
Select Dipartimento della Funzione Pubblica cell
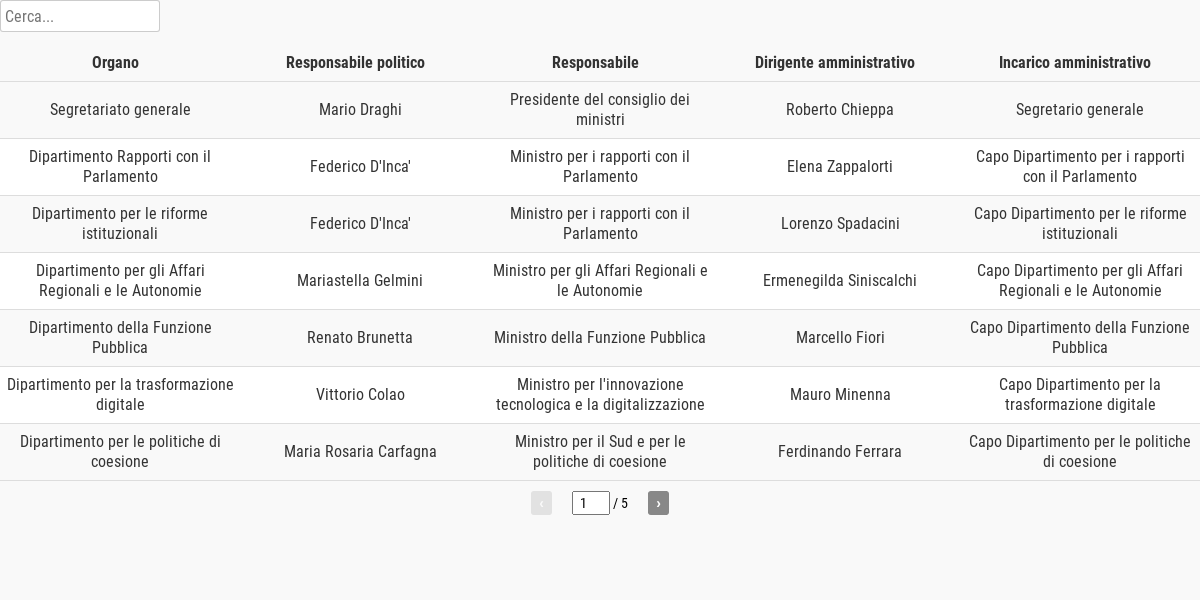[x=120, y=338]
